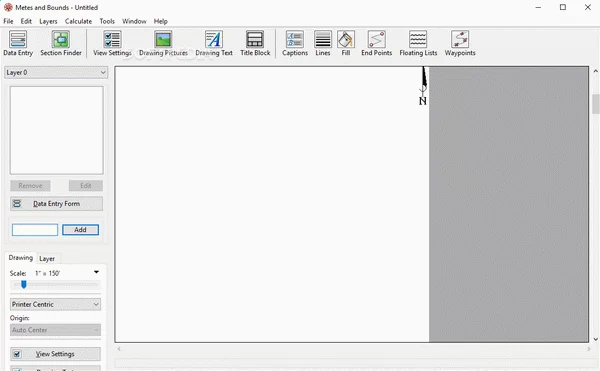Open the Scale dropdown arrow
This screenshot has width=600, height=371.
[x=96, y=272]
